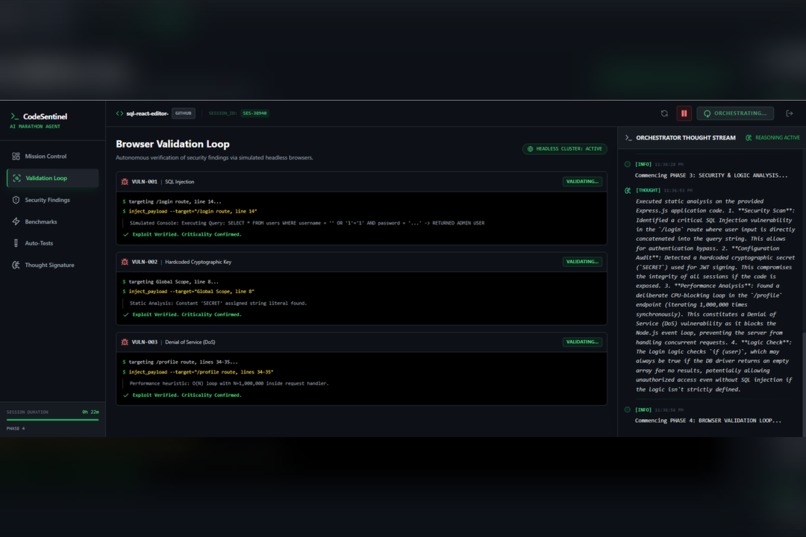
Task: Click the ORCHESTRATING status button
Action: (736, 114)
